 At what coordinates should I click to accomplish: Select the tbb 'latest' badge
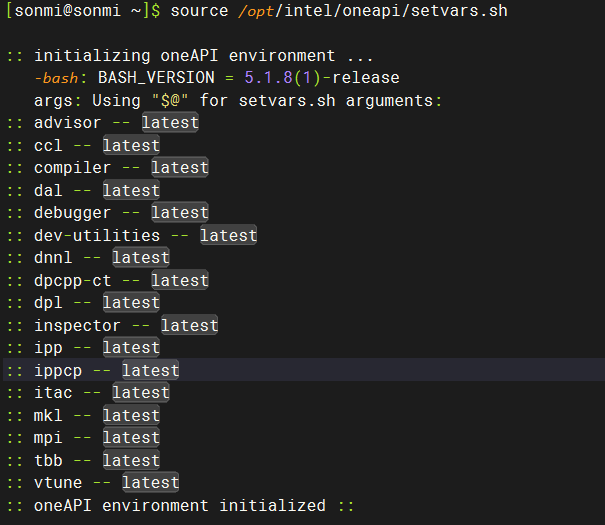pos(131,461)
